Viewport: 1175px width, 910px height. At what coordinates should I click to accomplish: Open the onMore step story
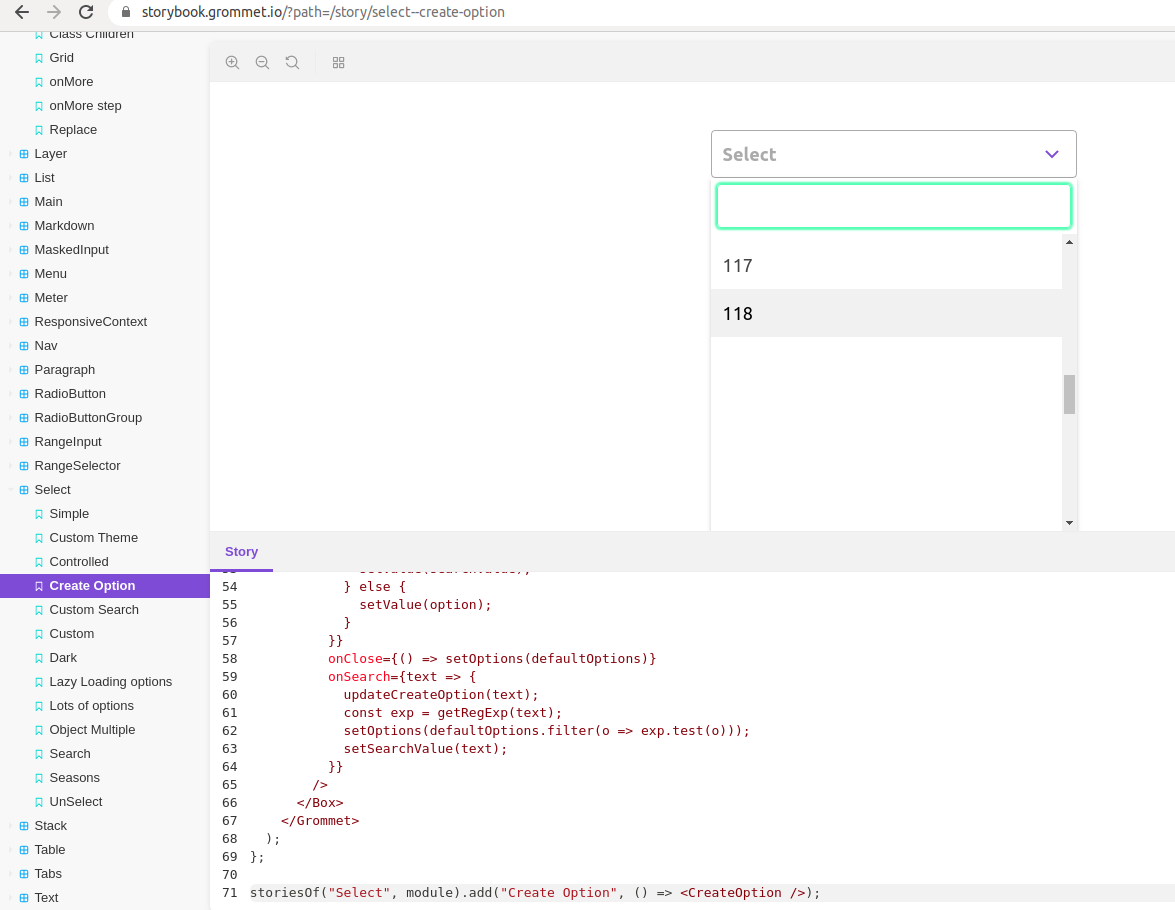coord(85,106)
